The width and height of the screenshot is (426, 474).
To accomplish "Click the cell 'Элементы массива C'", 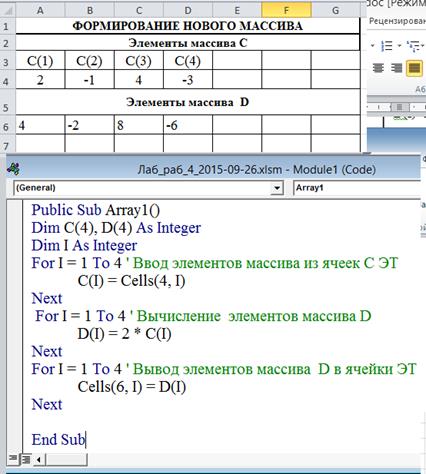I will coord(188,43).
